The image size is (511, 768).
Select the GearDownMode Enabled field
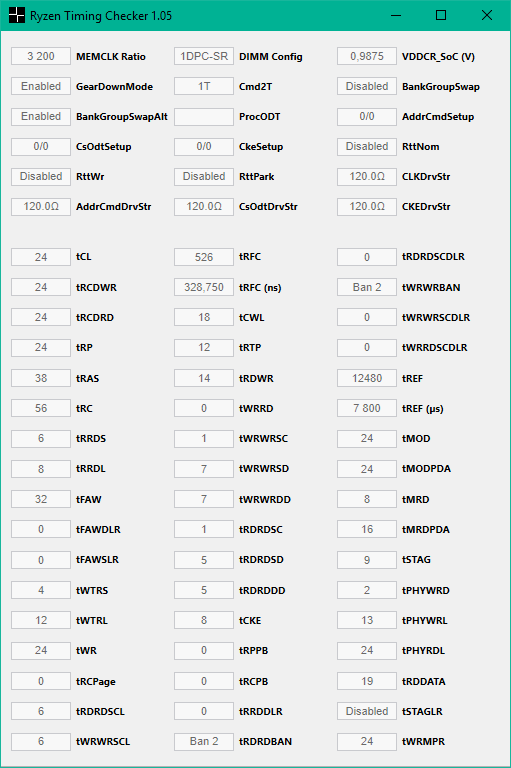[41, 86]
